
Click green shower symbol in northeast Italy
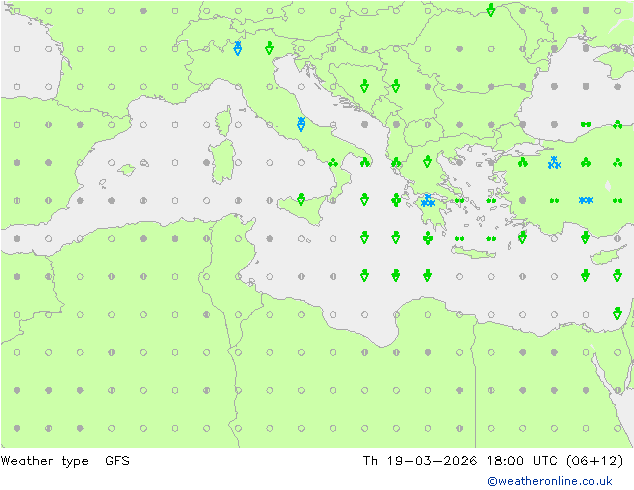[x=269, y=48]
